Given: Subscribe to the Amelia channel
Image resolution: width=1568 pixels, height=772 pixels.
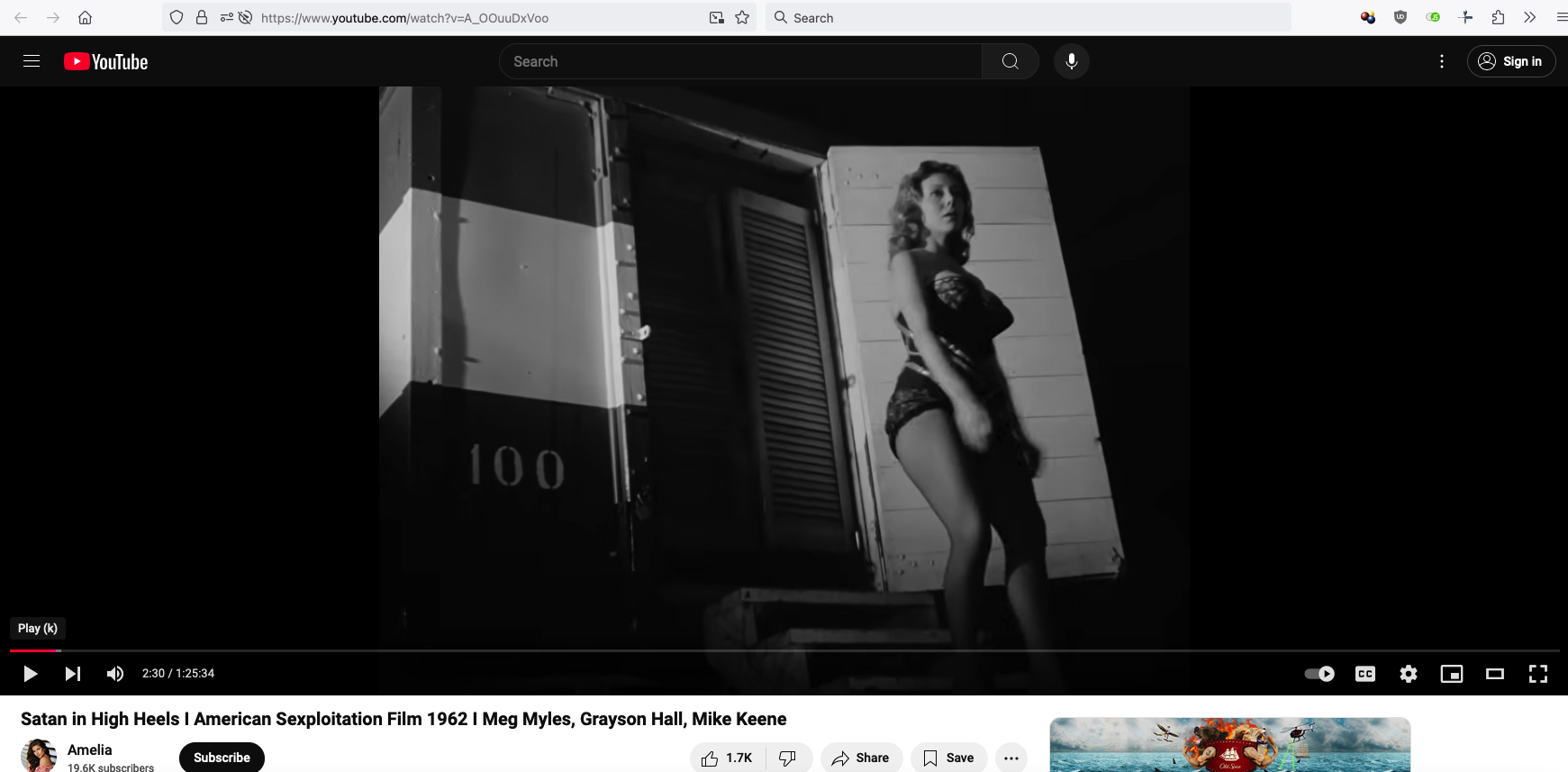Looking at the screenshot, I should [222, 758].
